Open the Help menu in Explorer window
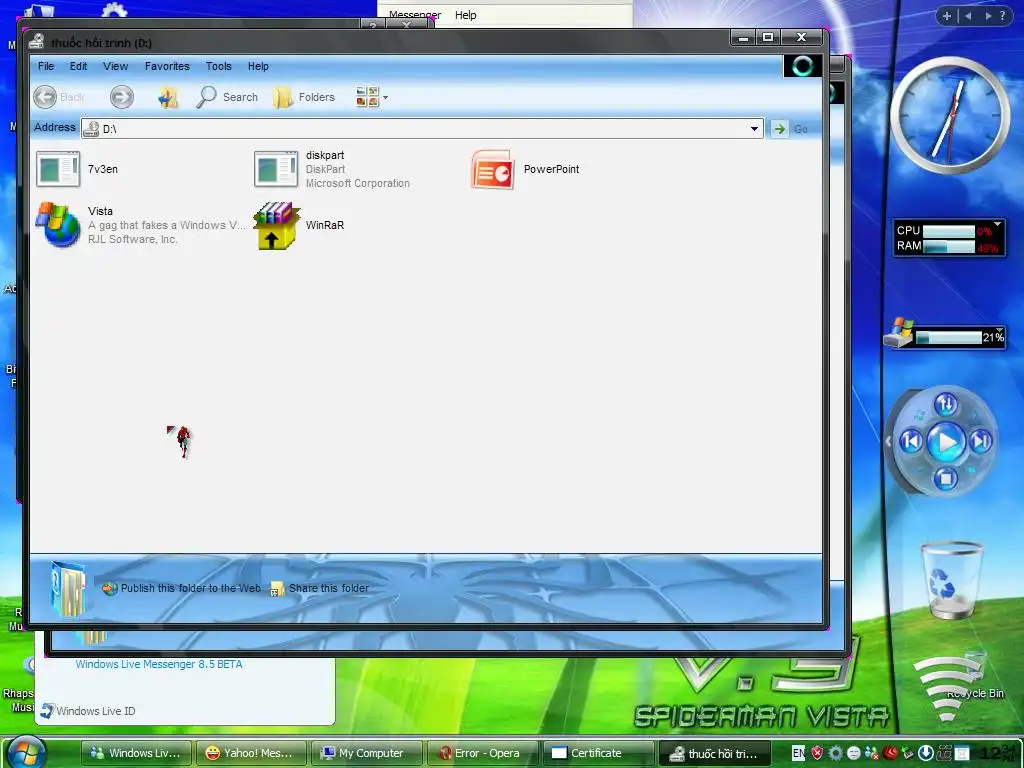Image resolution: width=1024 pixels, height=768 pixels. (x=258, y=66)
